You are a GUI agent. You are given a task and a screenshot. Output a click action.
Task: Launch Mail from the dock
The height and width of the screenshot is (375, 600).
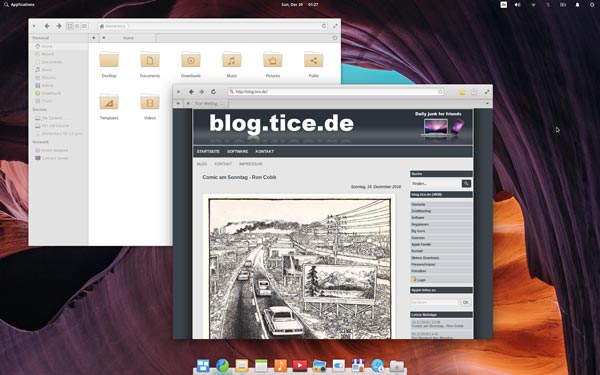point(242,366)
